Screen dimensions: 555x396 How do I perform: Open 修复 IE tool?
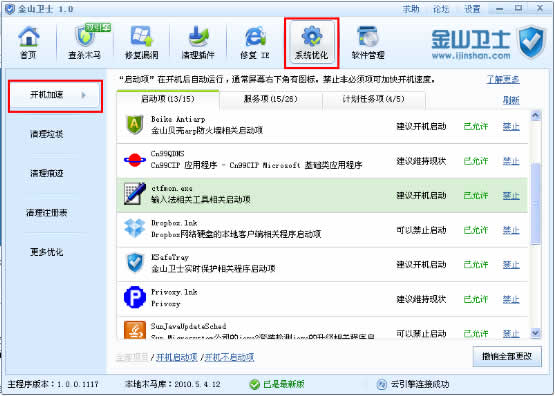click(x=255, y=42)
